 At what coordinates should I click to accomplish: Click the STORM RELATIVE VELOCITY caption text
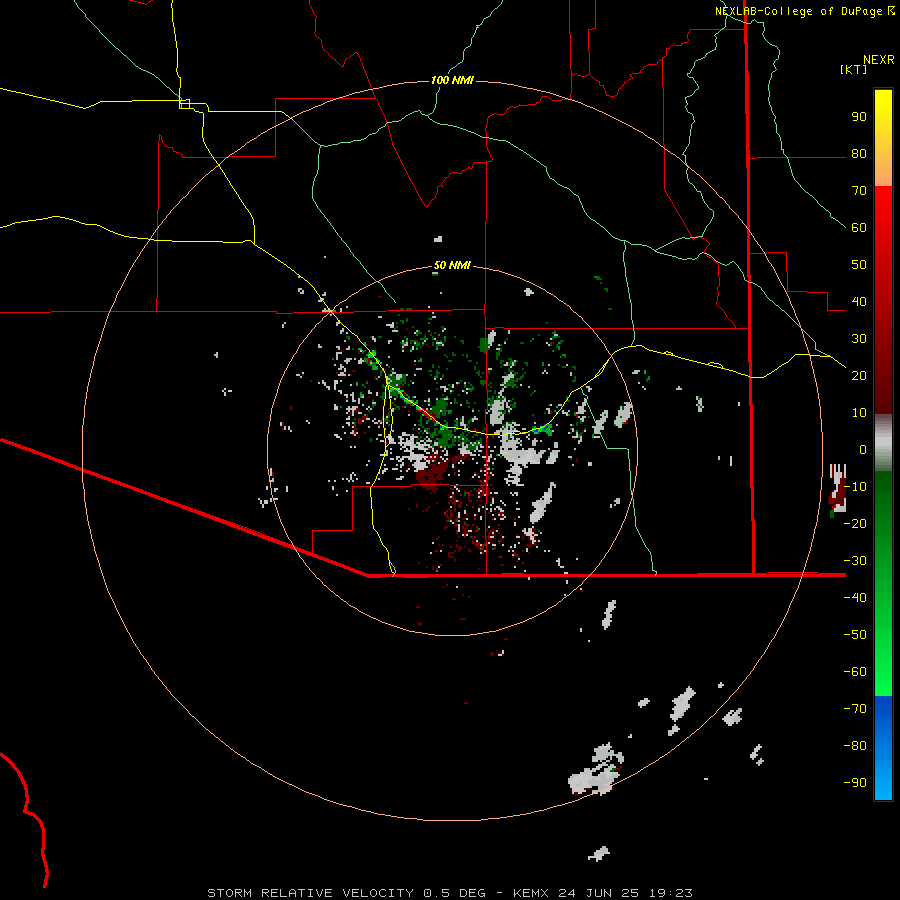[x=310, y=893]
